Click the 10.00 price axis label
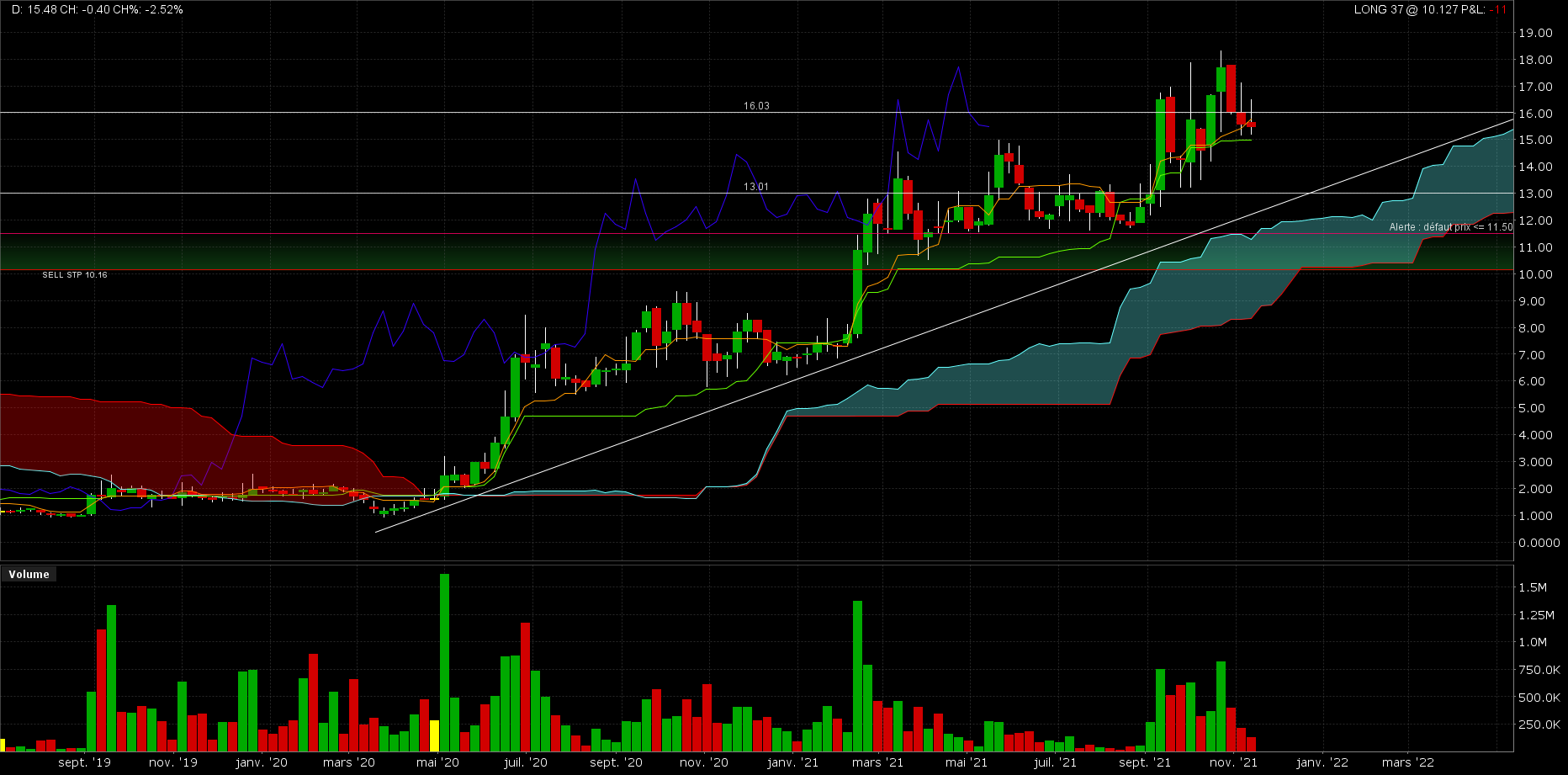 click(x=1535, y=274)
